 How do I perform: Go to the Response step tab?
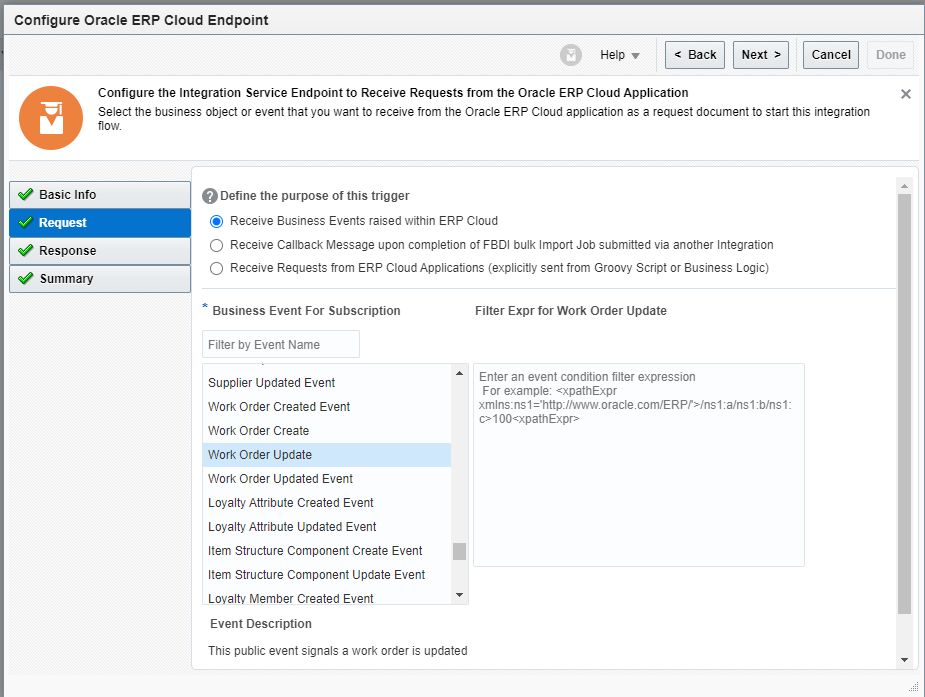(x=100, y=251)
